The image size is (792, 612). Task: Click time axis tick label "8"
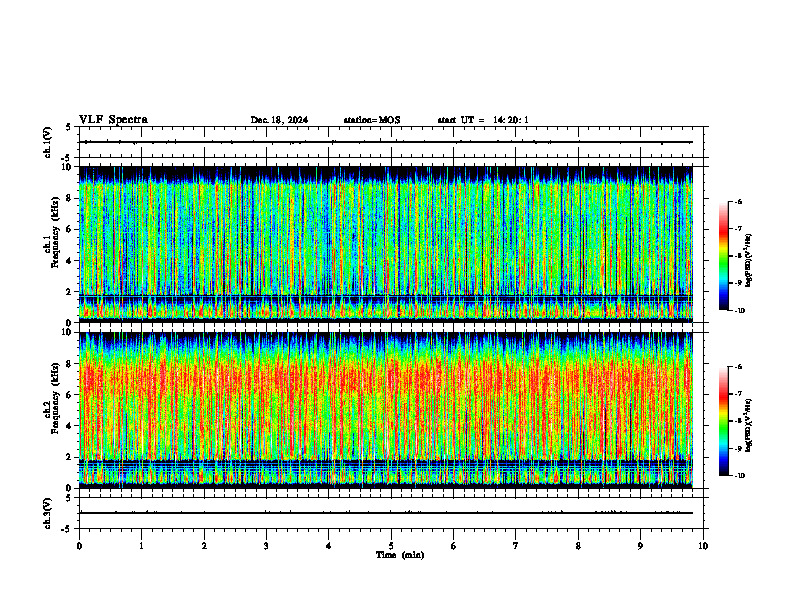click(x=578, y=546)
